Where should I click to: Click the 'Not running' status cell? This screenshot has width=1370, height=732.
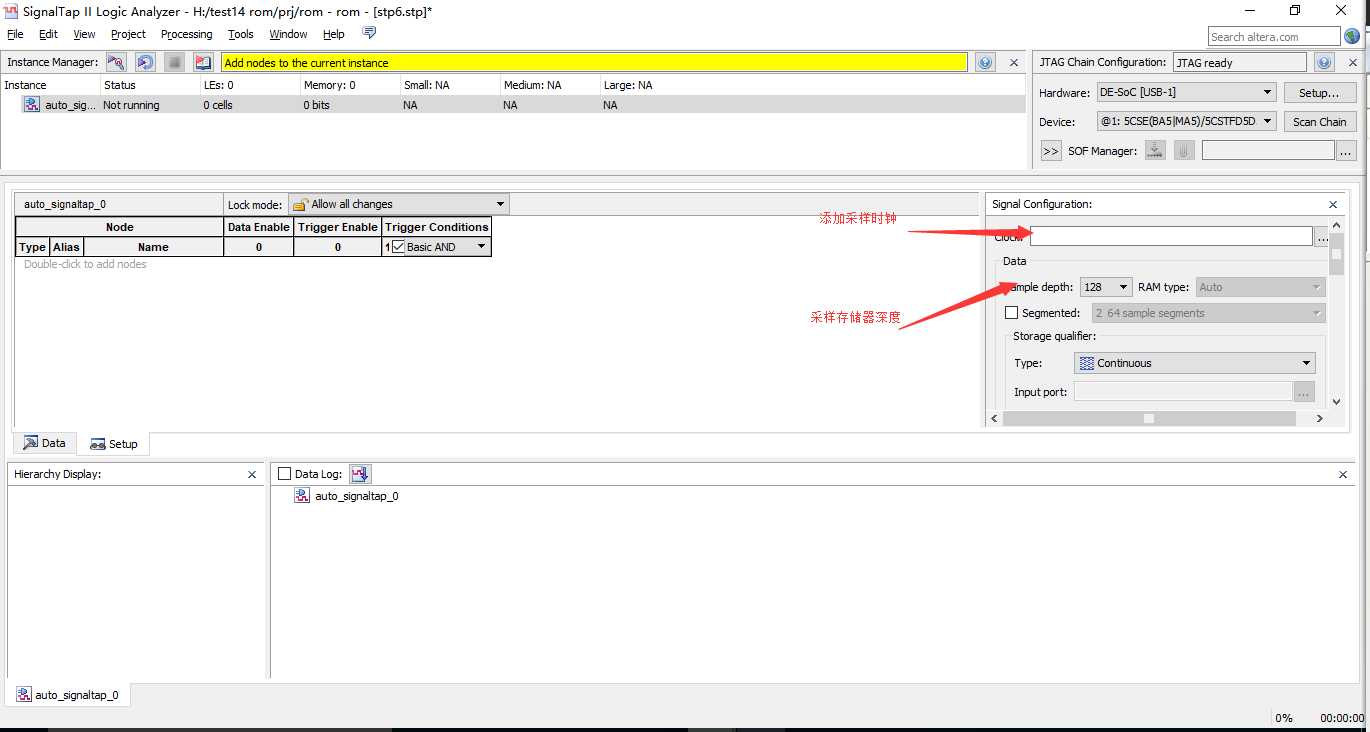(x=131, y=105)
